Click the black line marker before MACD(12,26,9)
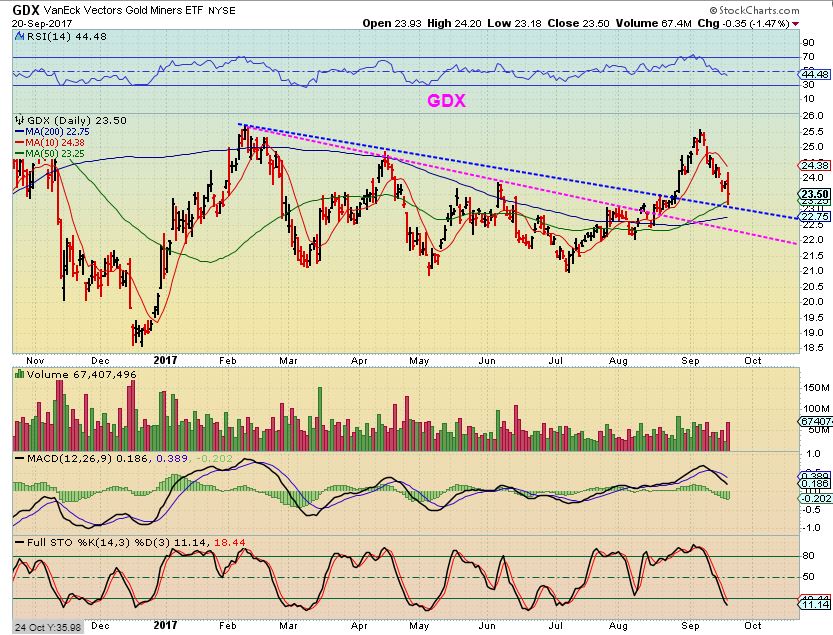This screenshot has height=635, width=833. tap(20, 458)
